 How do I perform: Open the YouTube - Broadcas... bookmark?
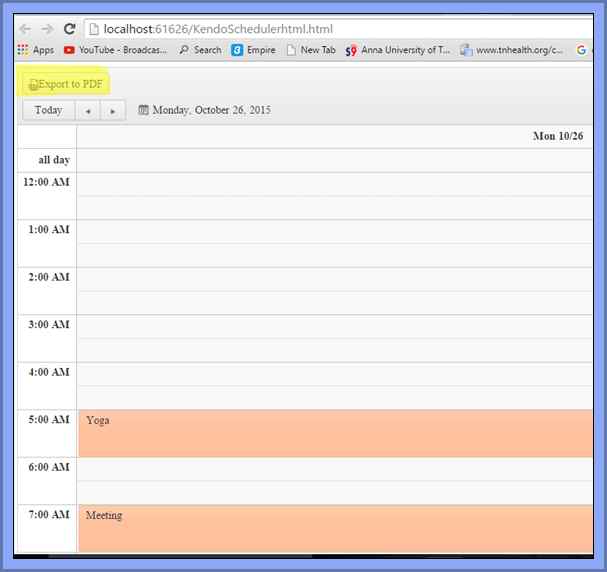pos(116,50)
